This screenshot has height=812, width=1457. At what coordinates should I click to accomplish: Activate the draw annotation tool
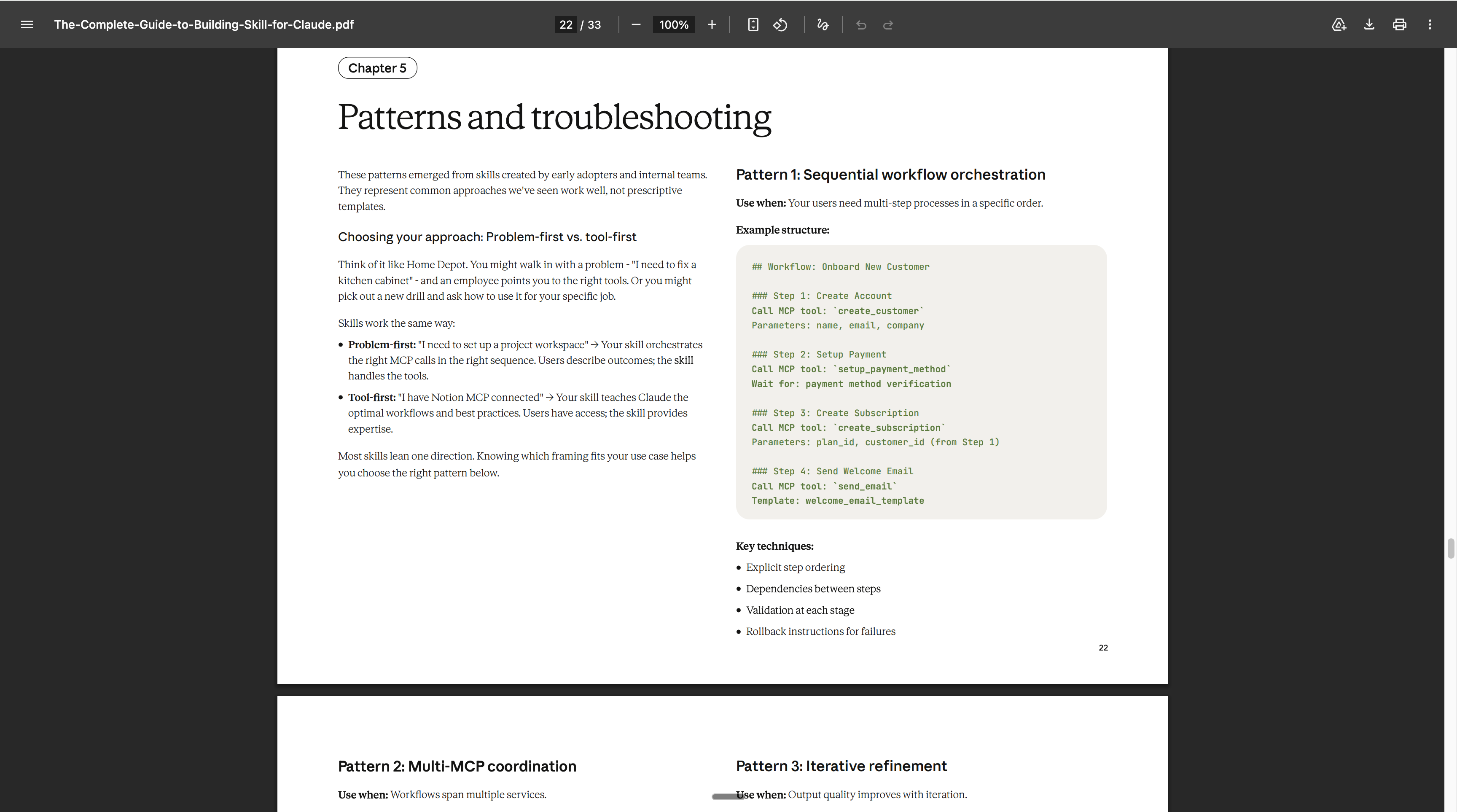[x=823, y=24]
